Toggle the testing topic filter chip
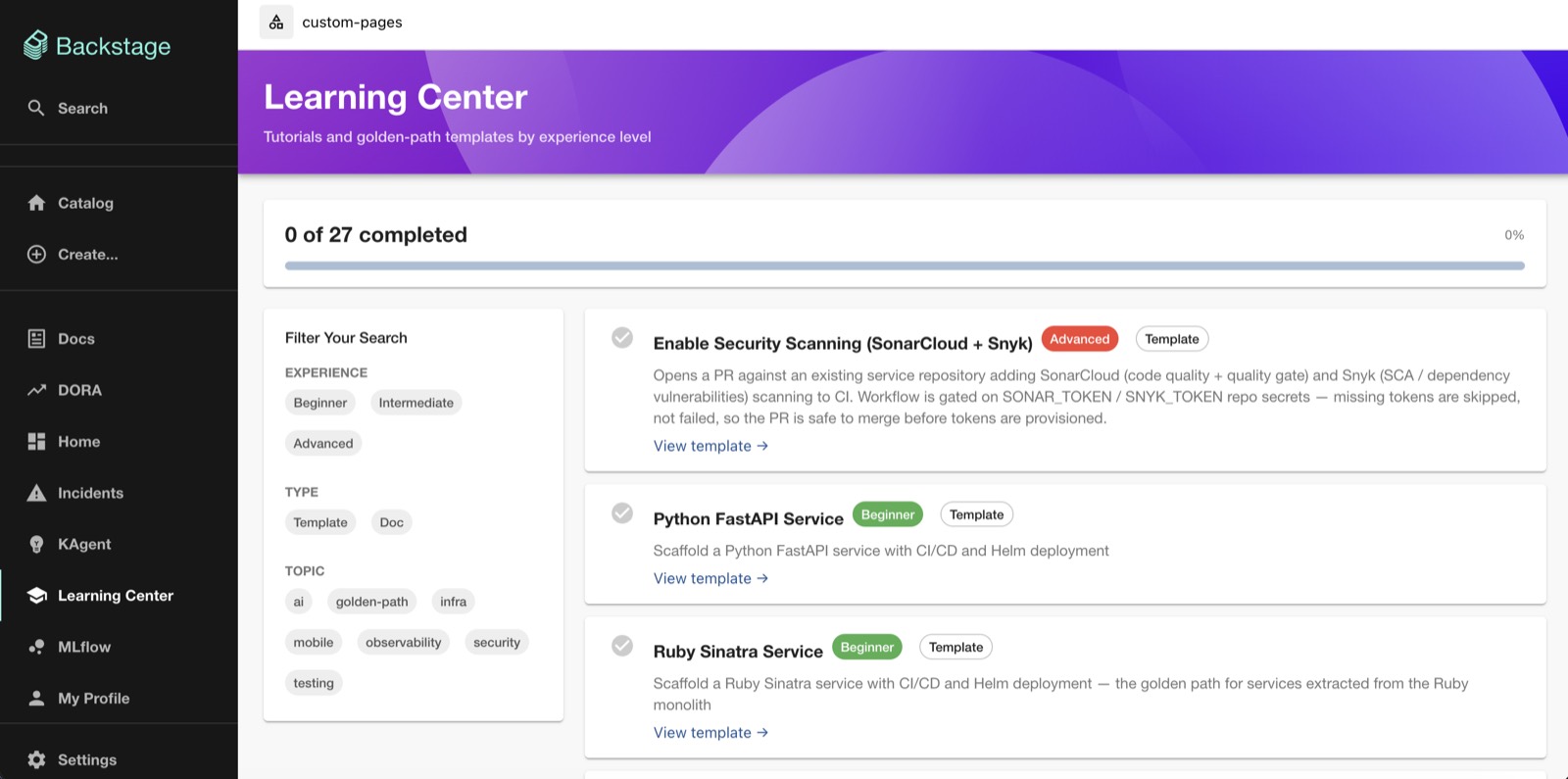This screenshot has height=779, width=1568. click(314, 683)
